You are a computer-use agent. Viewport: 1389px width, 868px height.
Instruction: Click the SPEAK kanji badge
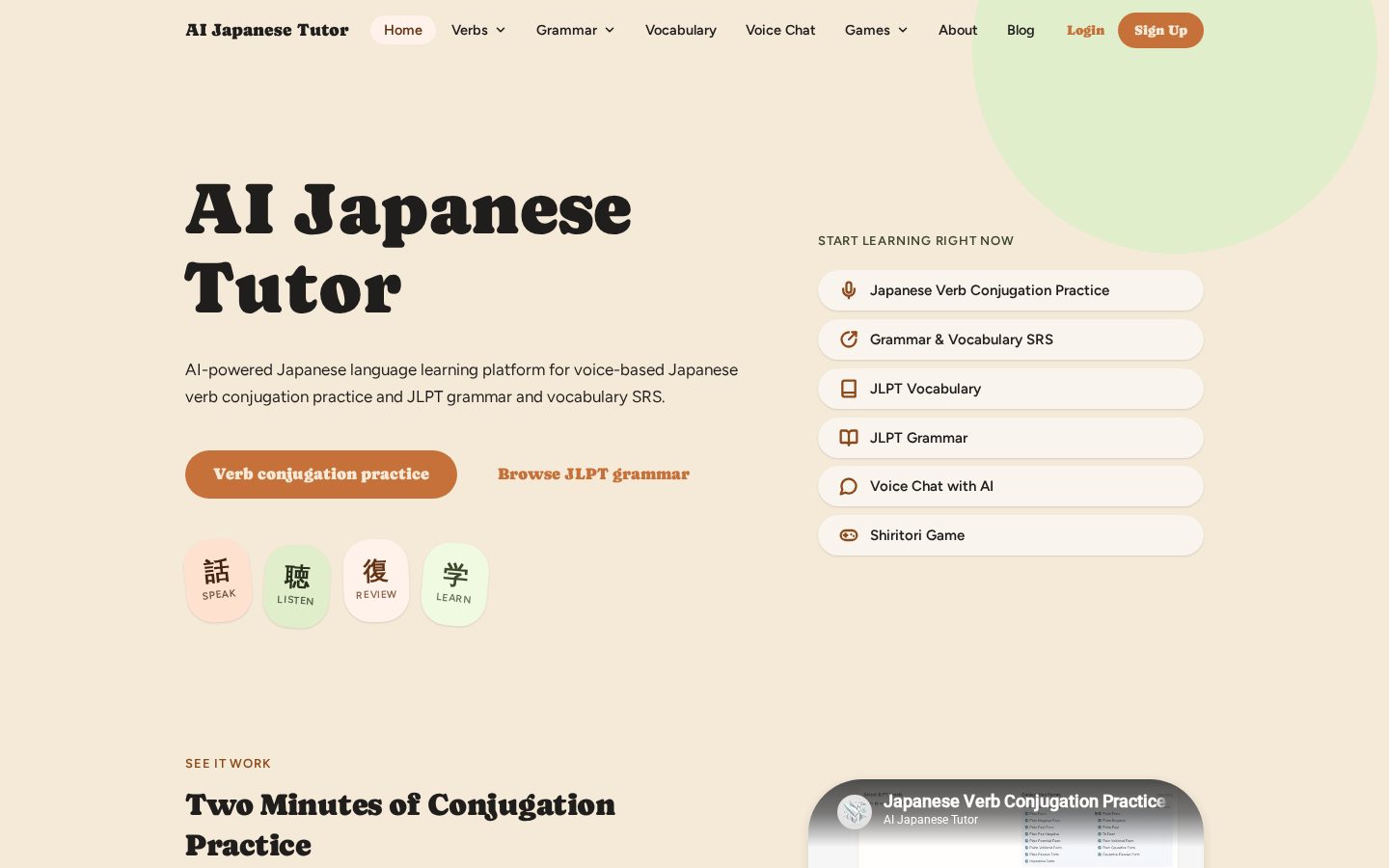click(218, 581)
